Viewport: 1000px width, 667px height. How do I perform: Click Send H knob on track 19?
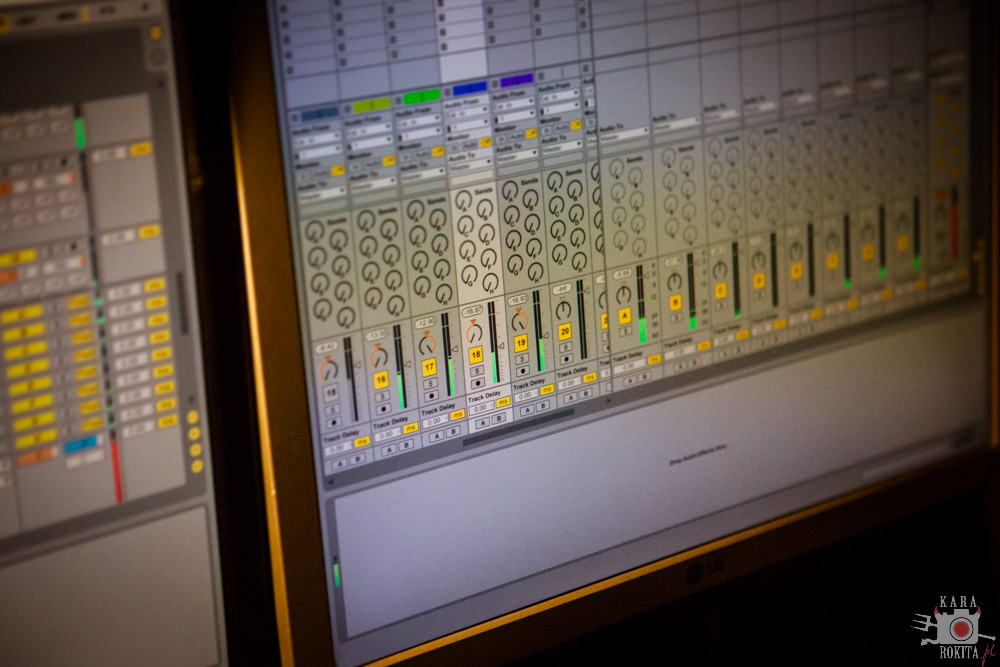coord(535,271)
